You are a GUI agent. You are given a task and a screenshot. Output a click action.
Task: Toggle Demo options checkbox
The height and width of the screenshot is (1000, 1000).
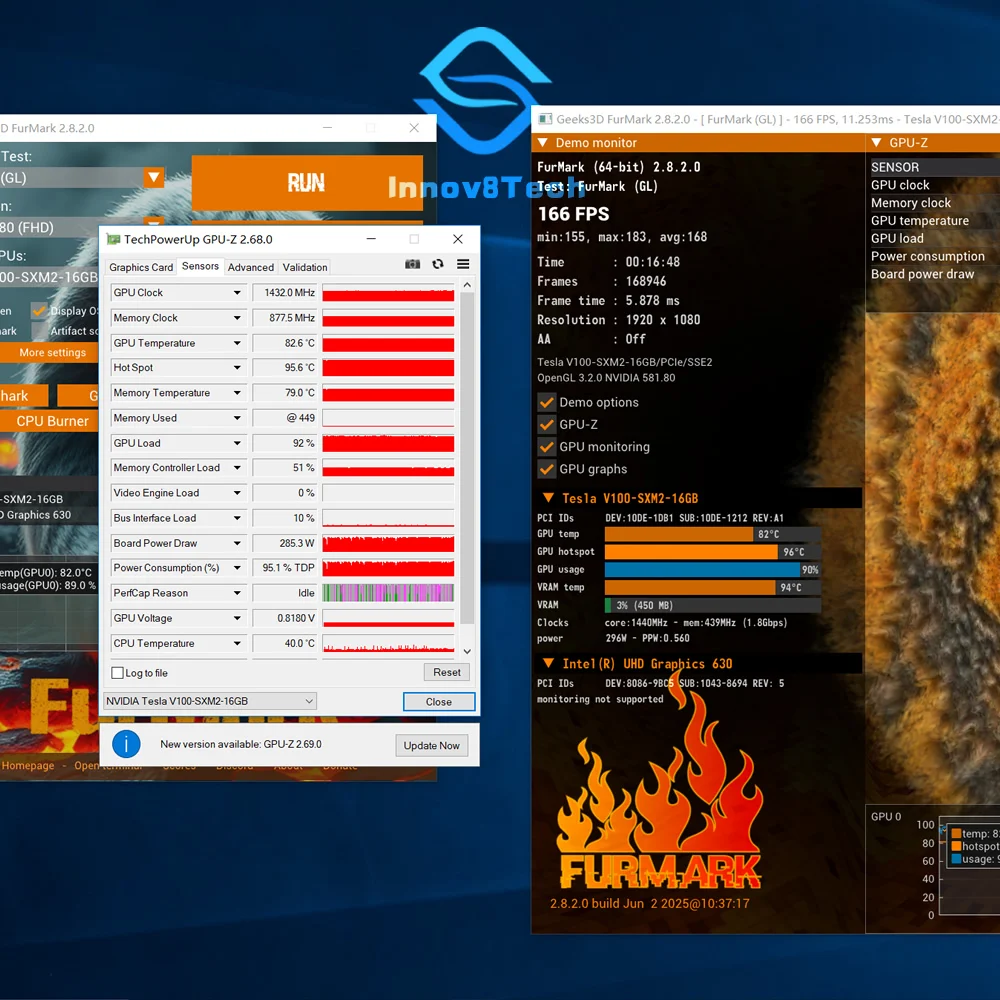tap(547, 402)
